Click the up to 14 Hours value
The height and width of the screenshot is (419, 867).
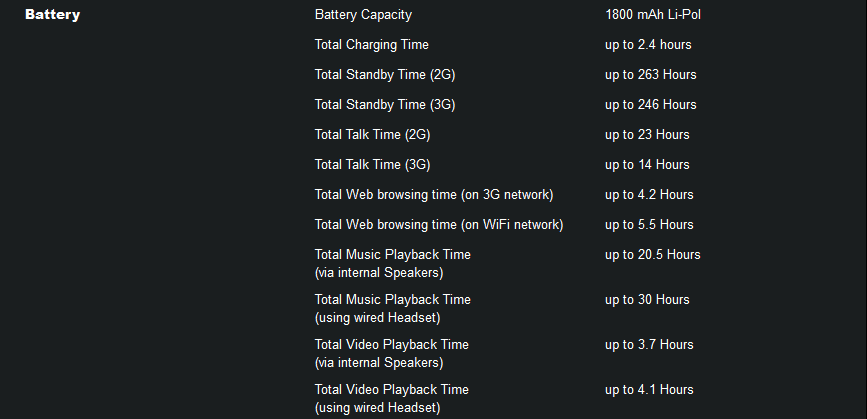click(x=647, y=164)
